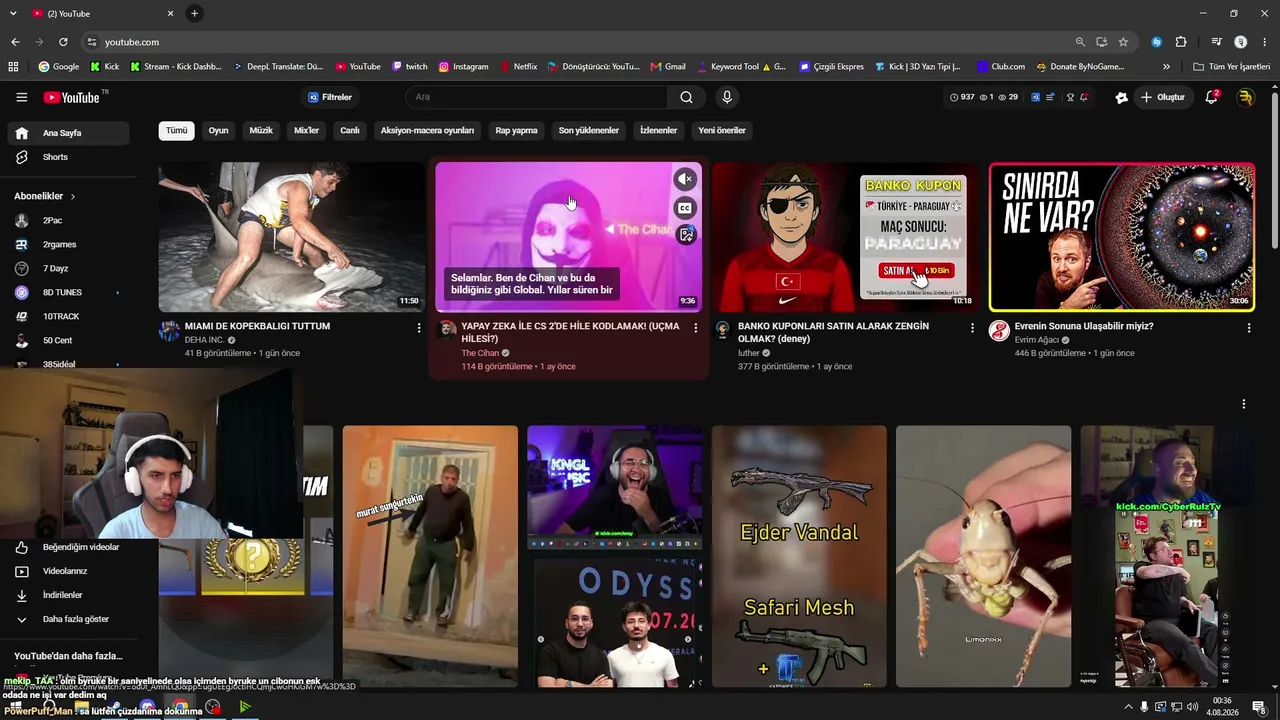The width and height of the screenshot is (1280, 720).
Task: Bookmark this page with the star icon
Action: click(1123, 42)
